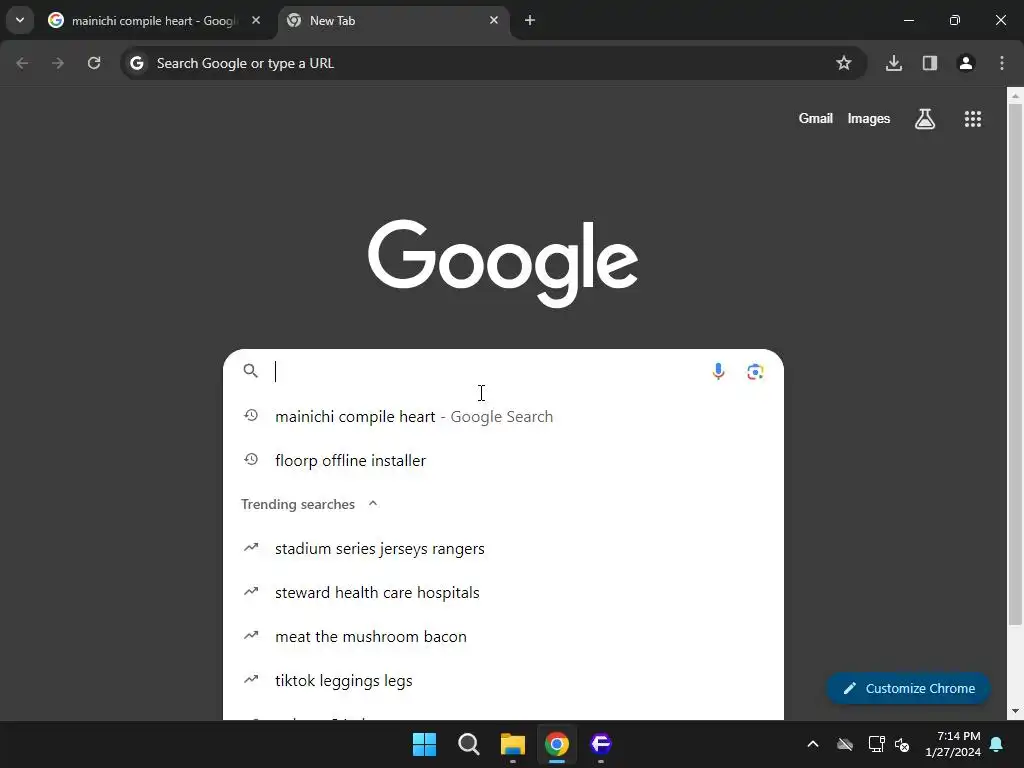
Task: Open the Chrome downloads icon
Action: click(894, 63)
